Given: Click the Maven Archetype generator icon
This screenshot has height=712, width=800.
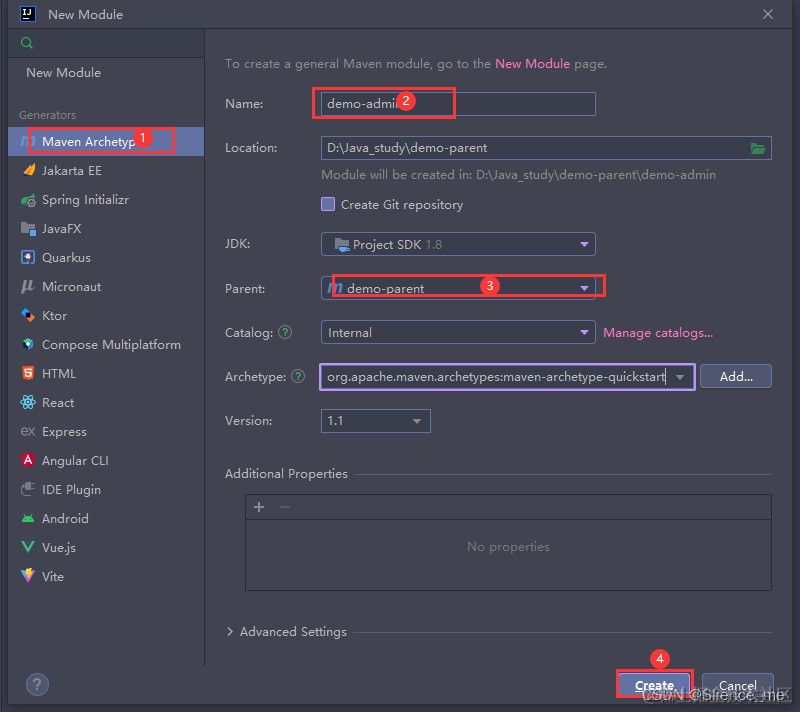Looking at the screenshot, I should (x=26, y=141).
